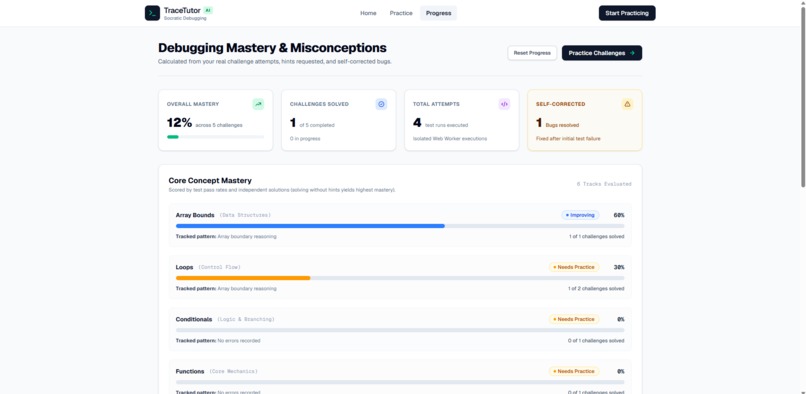Click the '6 Tracks Evaluated' text
This screenshot has width=806, height=394.
tap(604, 184)
